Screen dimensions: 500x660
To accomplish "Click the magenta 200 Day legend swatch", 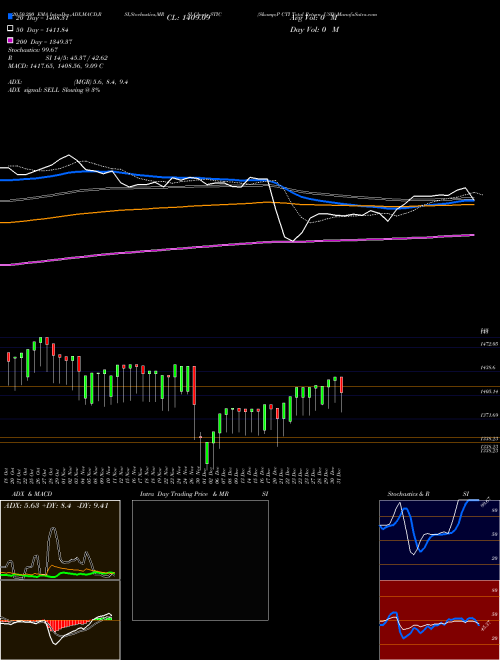I will click(11, 41).
